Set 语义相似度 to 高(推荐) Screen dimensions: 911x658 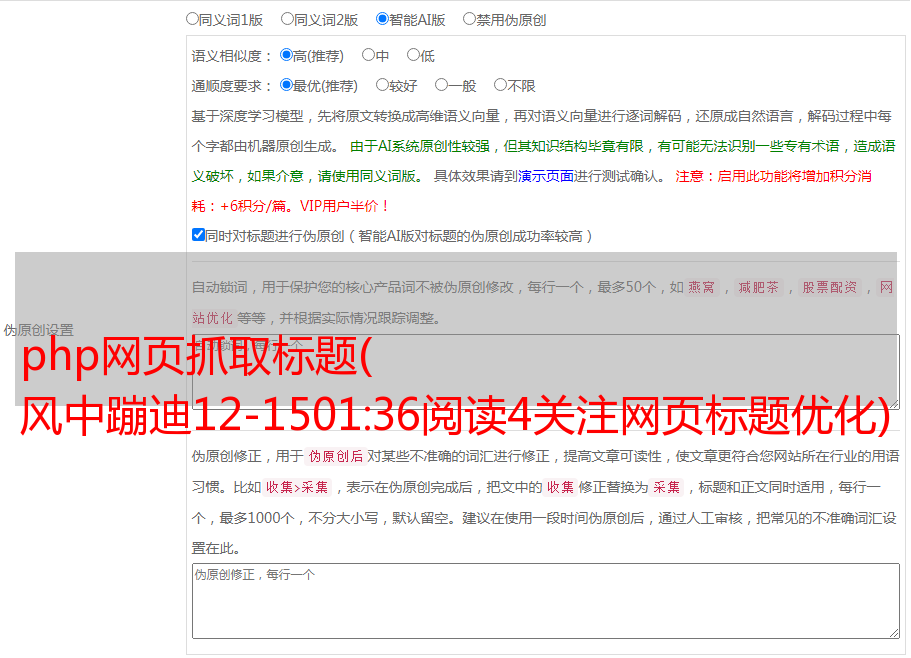pos(286,55)
